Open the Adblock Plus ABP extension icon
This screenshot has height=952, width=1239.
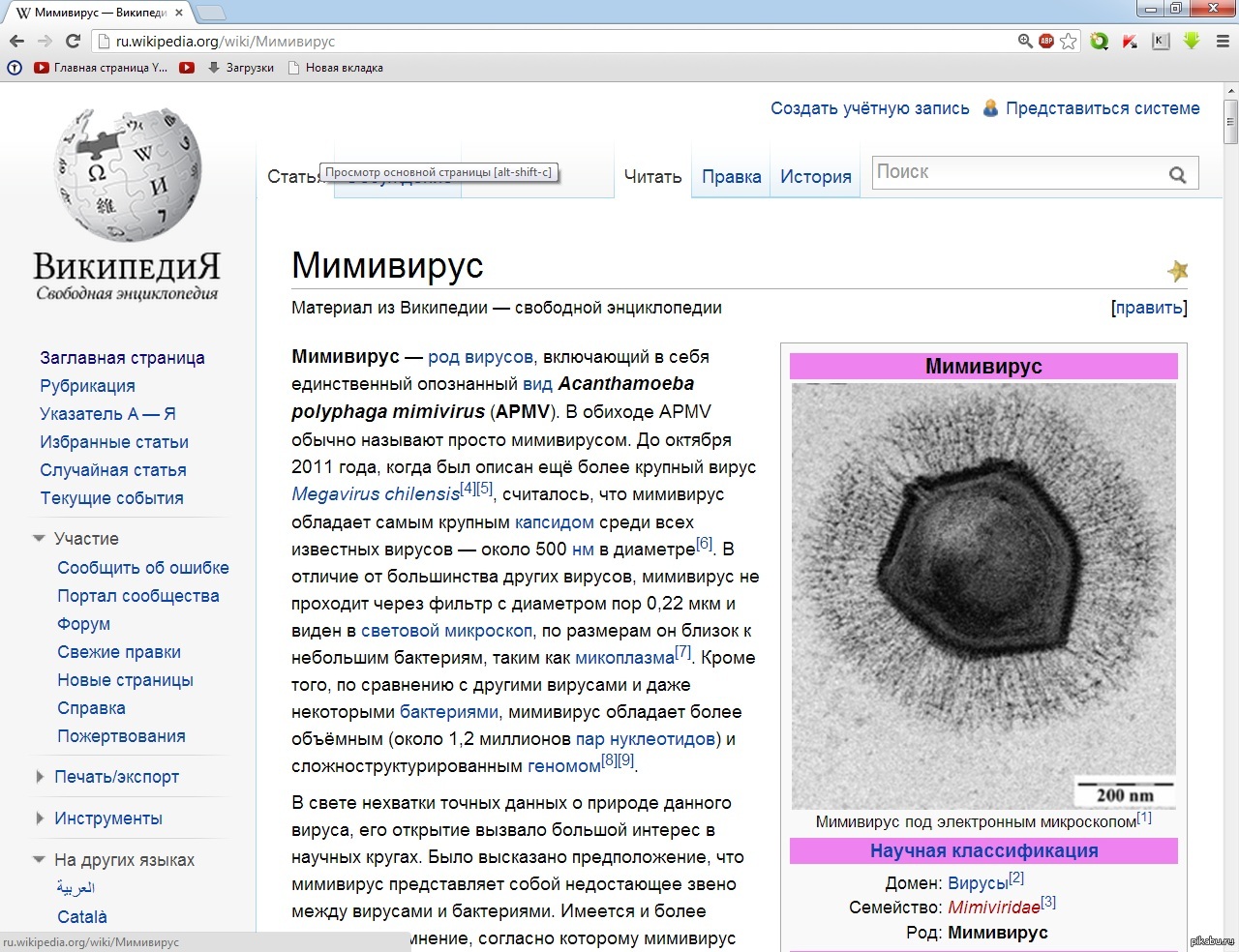point(1046,41)
